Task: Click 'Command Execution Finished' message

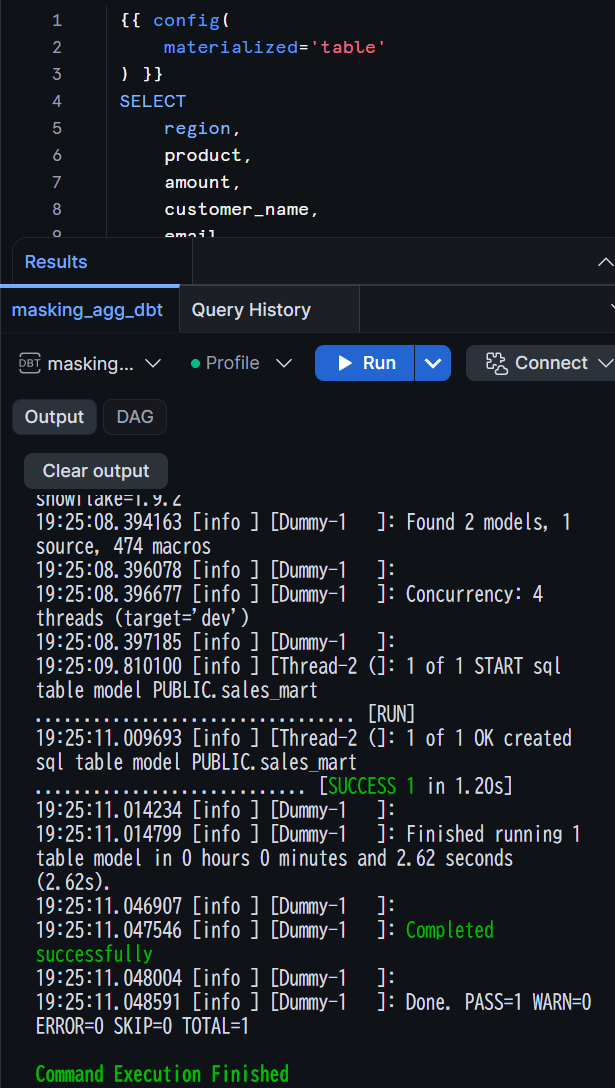Action: pos(162,1074)
